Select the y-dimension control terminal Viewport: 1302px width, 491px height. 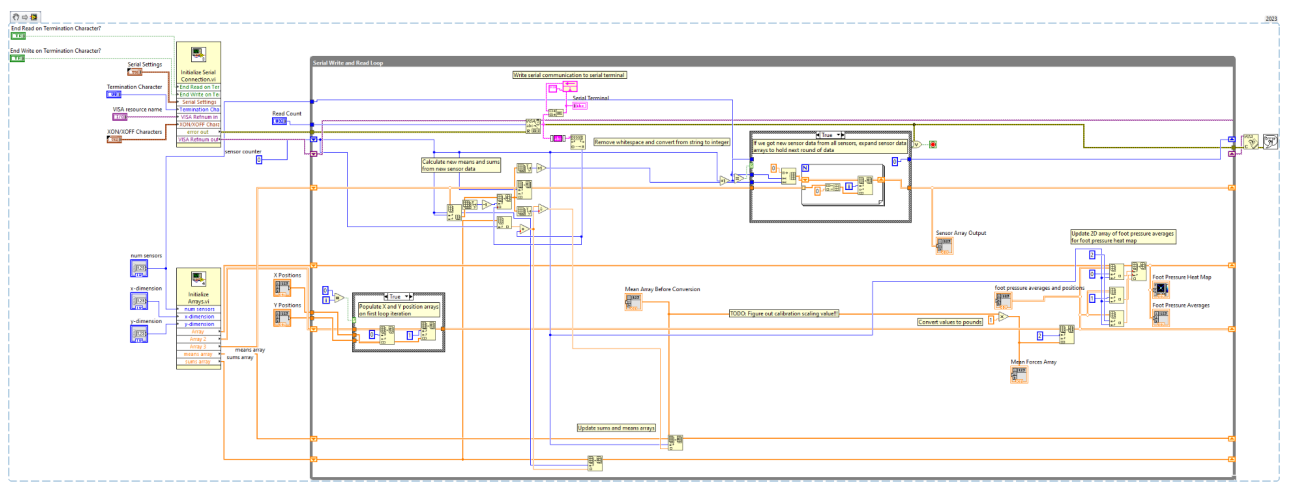point(138,335)
